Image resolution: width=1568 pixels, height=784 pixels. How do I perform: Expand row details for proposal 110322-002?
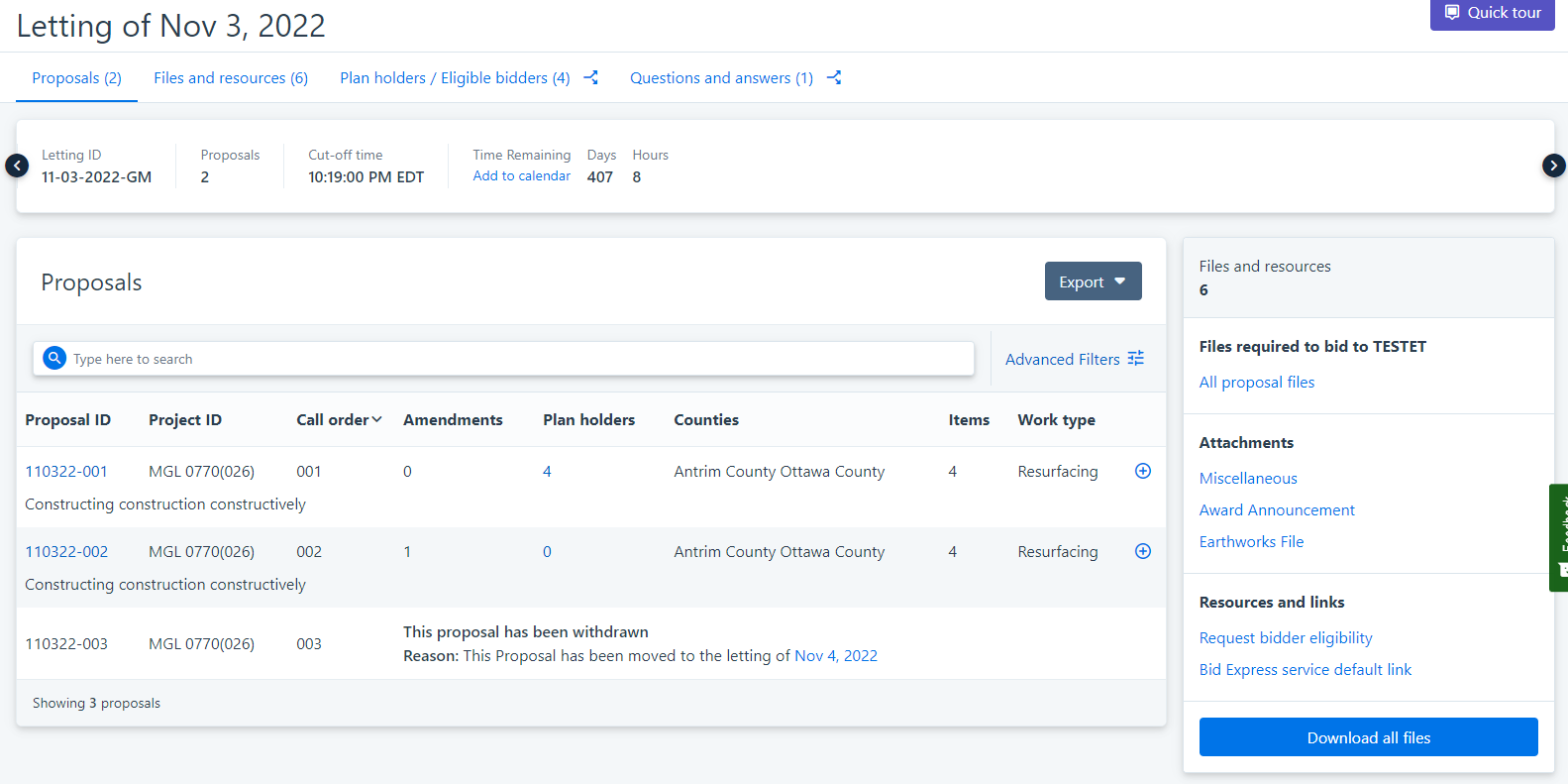[1142, 551]
